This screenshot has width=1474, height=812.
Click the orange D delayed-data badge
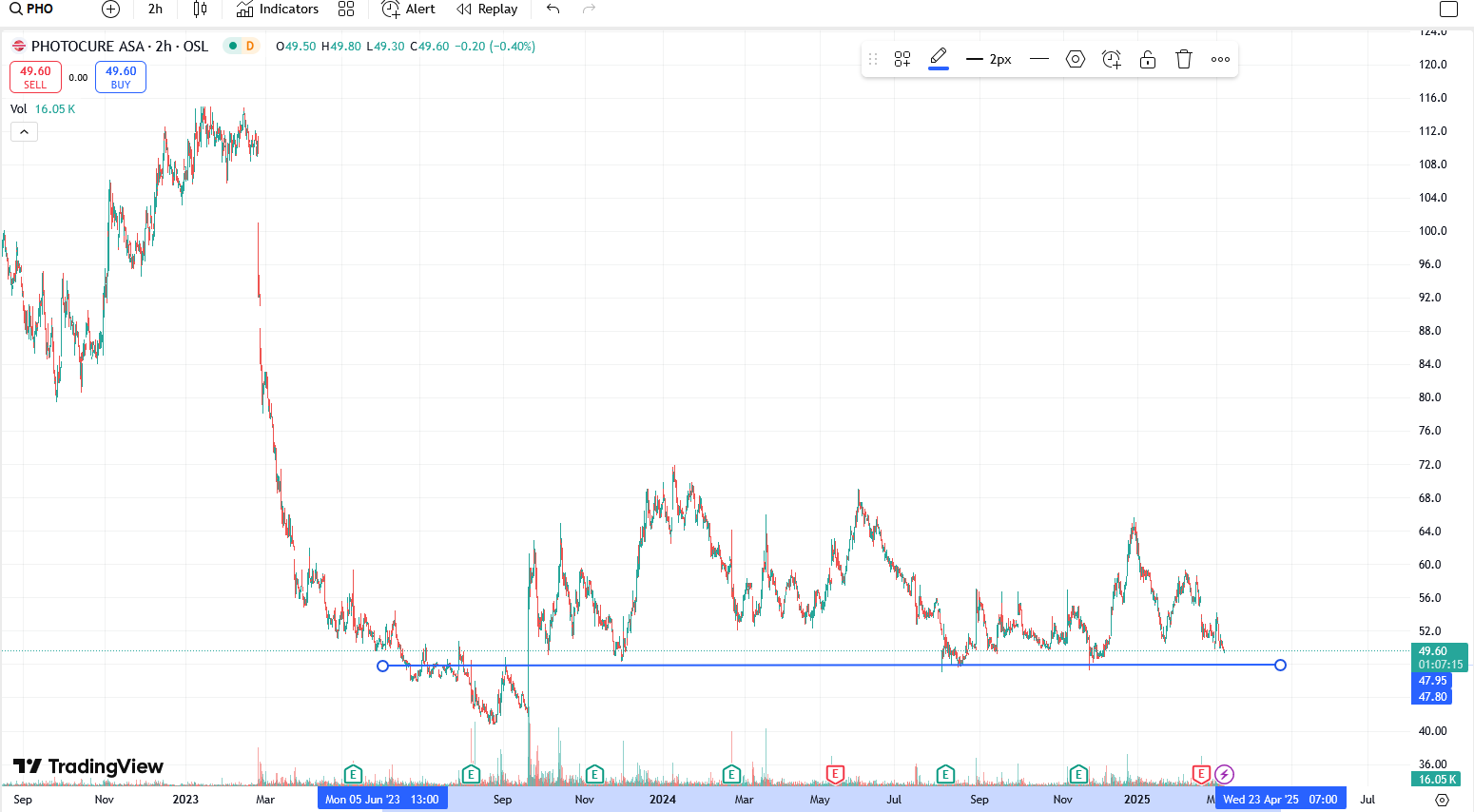(250, 46)
